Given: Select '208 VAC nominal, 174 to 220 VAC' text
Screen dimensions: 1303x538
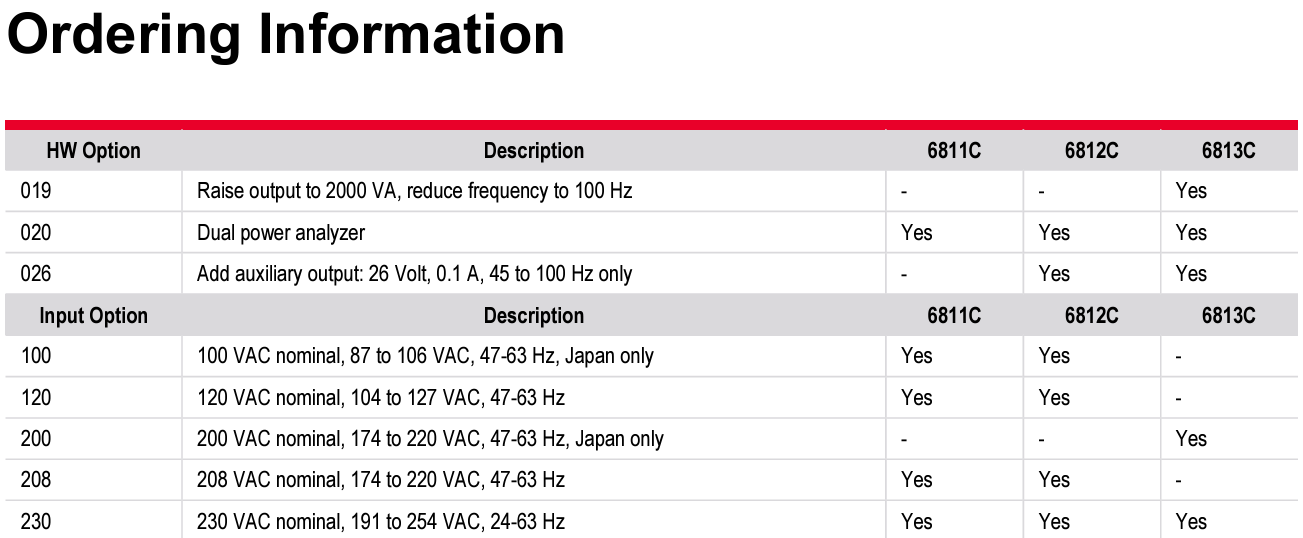Looking at the screenshot, I should click(x=381, y=480).
